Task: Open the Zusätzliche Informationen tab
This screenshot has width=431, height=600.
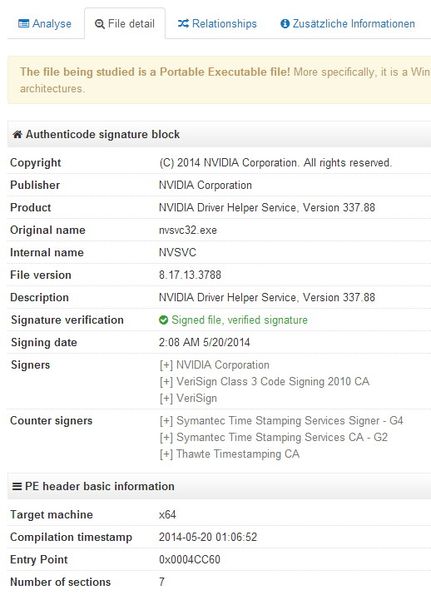Action: click(348, 24)
